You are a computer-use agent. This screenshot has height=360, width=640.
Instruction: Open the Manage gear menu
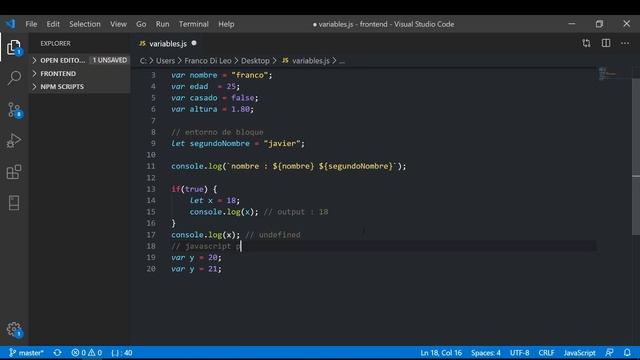(x=14, y=329)
